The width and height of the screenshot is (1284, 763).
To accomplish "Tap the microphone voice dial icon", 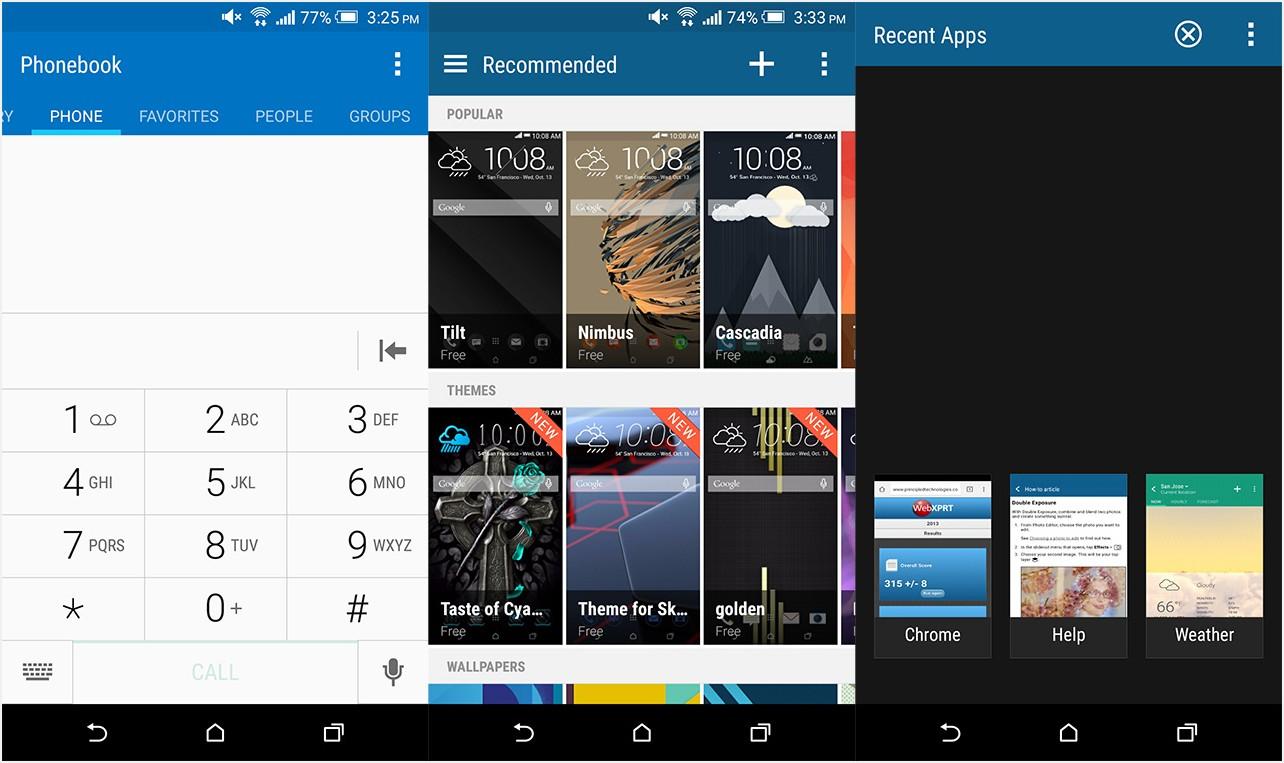I will click(393, 672).
